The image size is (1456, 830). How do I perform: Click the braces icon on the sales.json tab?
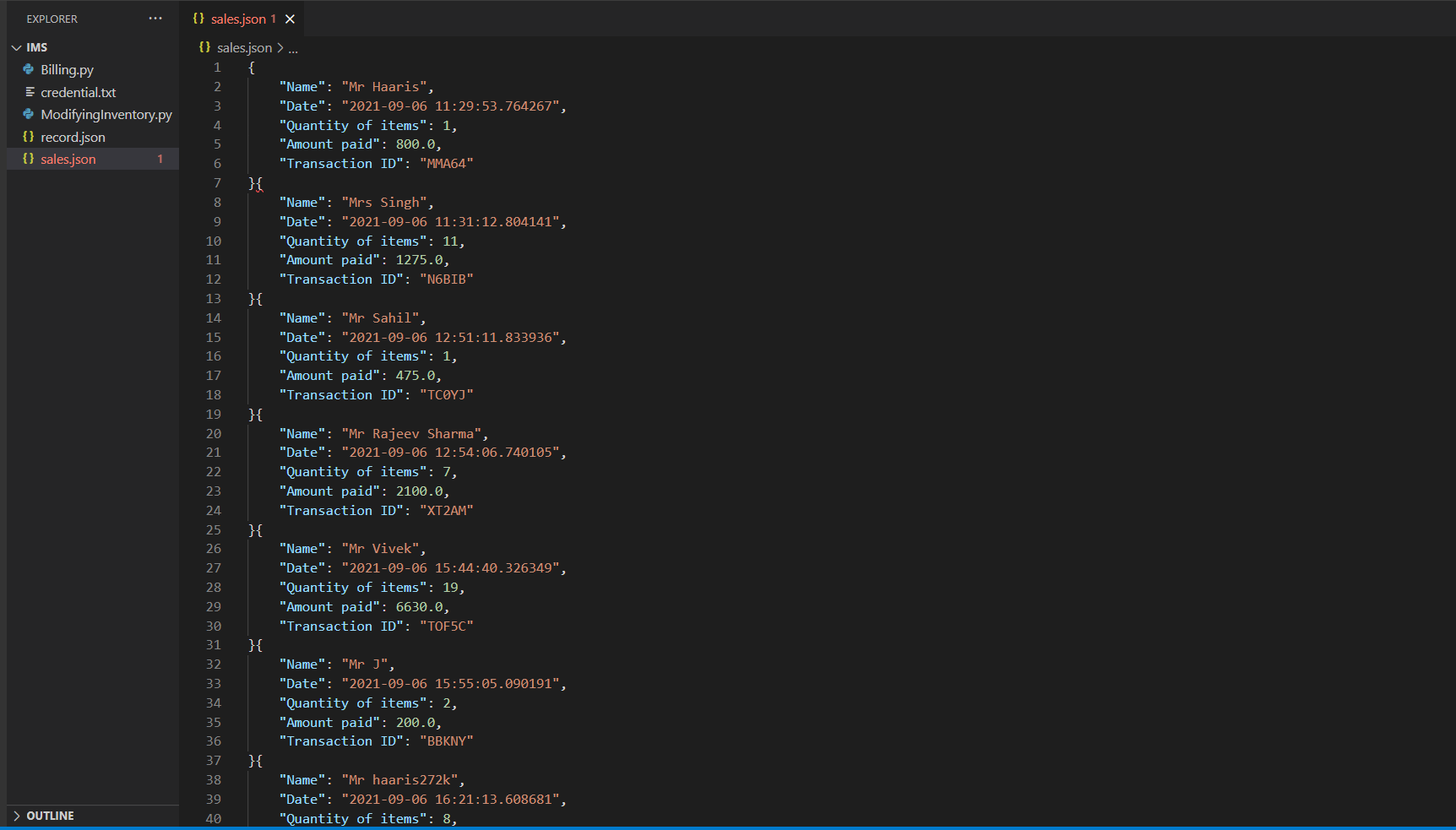click(x=198, y=18)
